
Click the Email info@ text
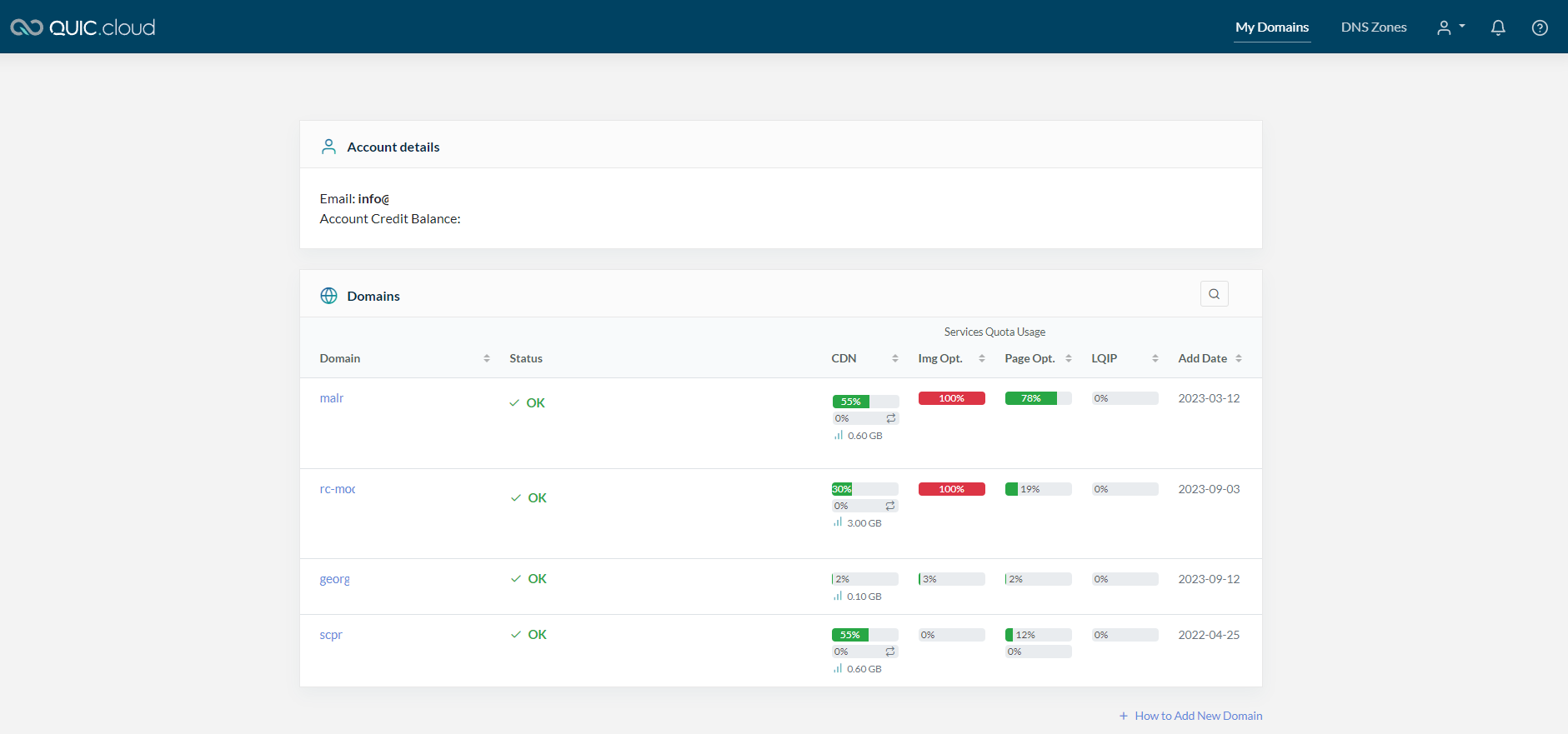tap(354, 199)
